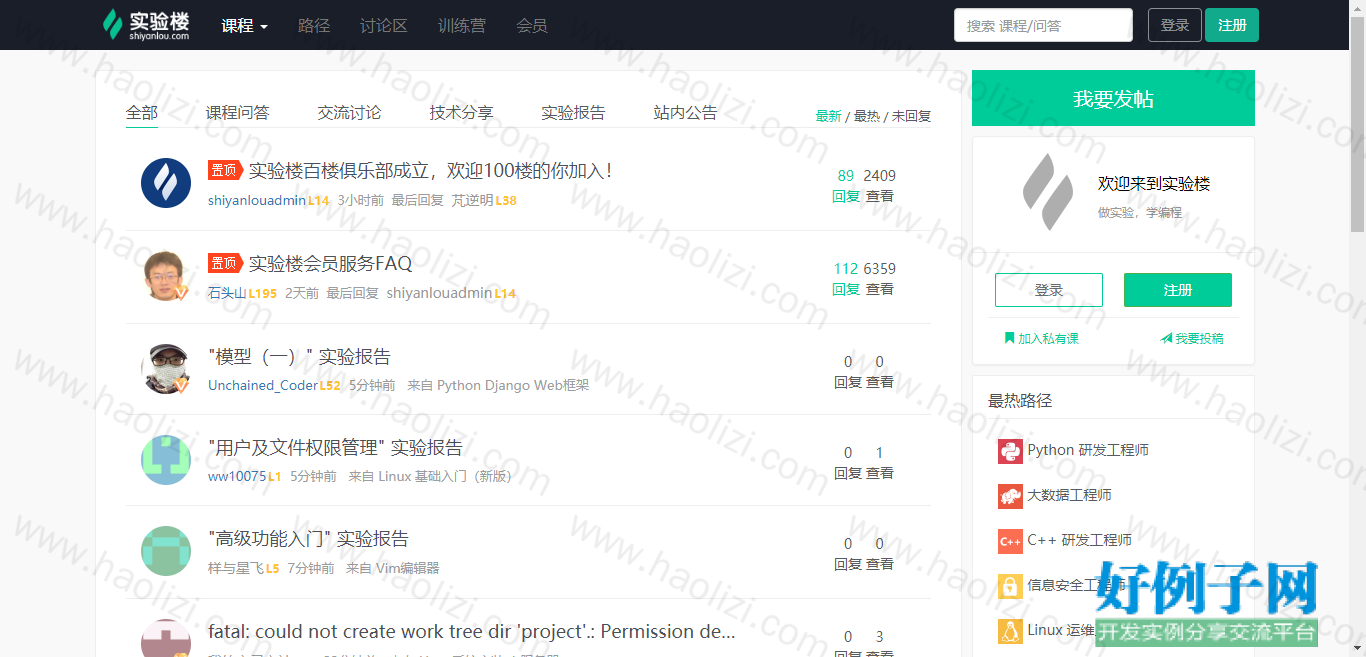Click the Linux penguin path icon

[x=1010, y=631]
